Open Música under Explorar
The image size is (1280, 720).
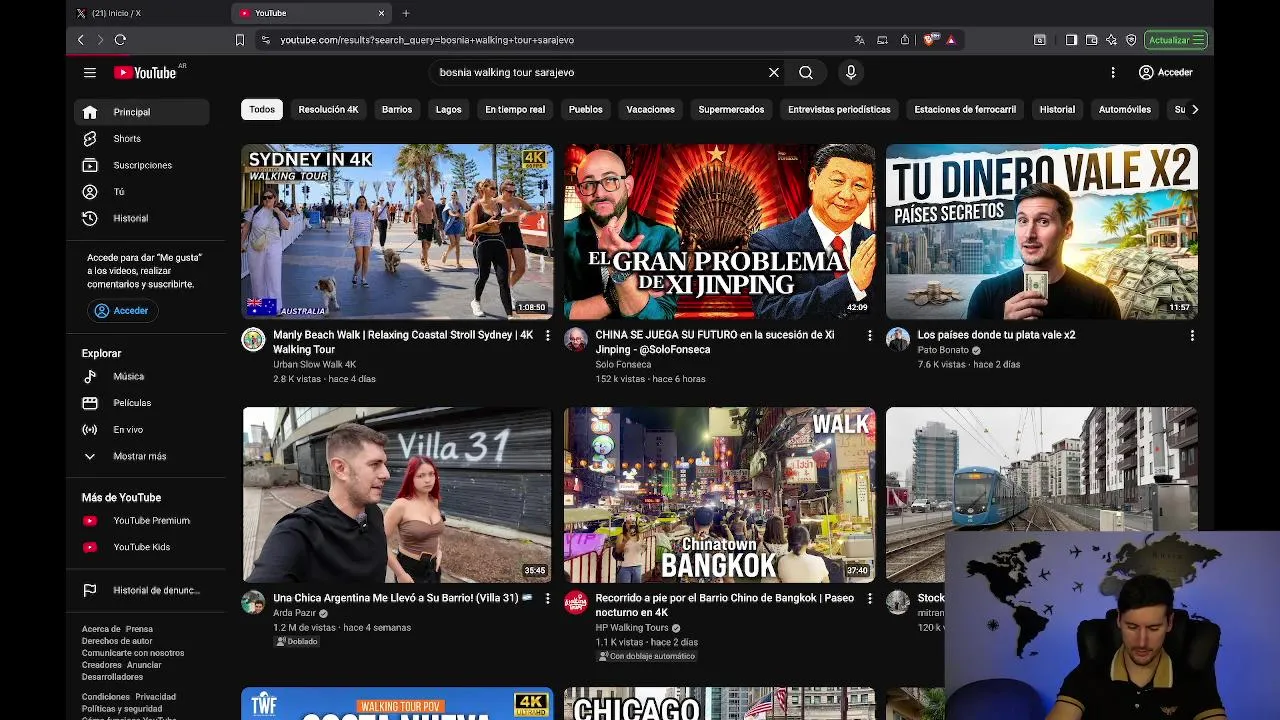click(141, 376)
